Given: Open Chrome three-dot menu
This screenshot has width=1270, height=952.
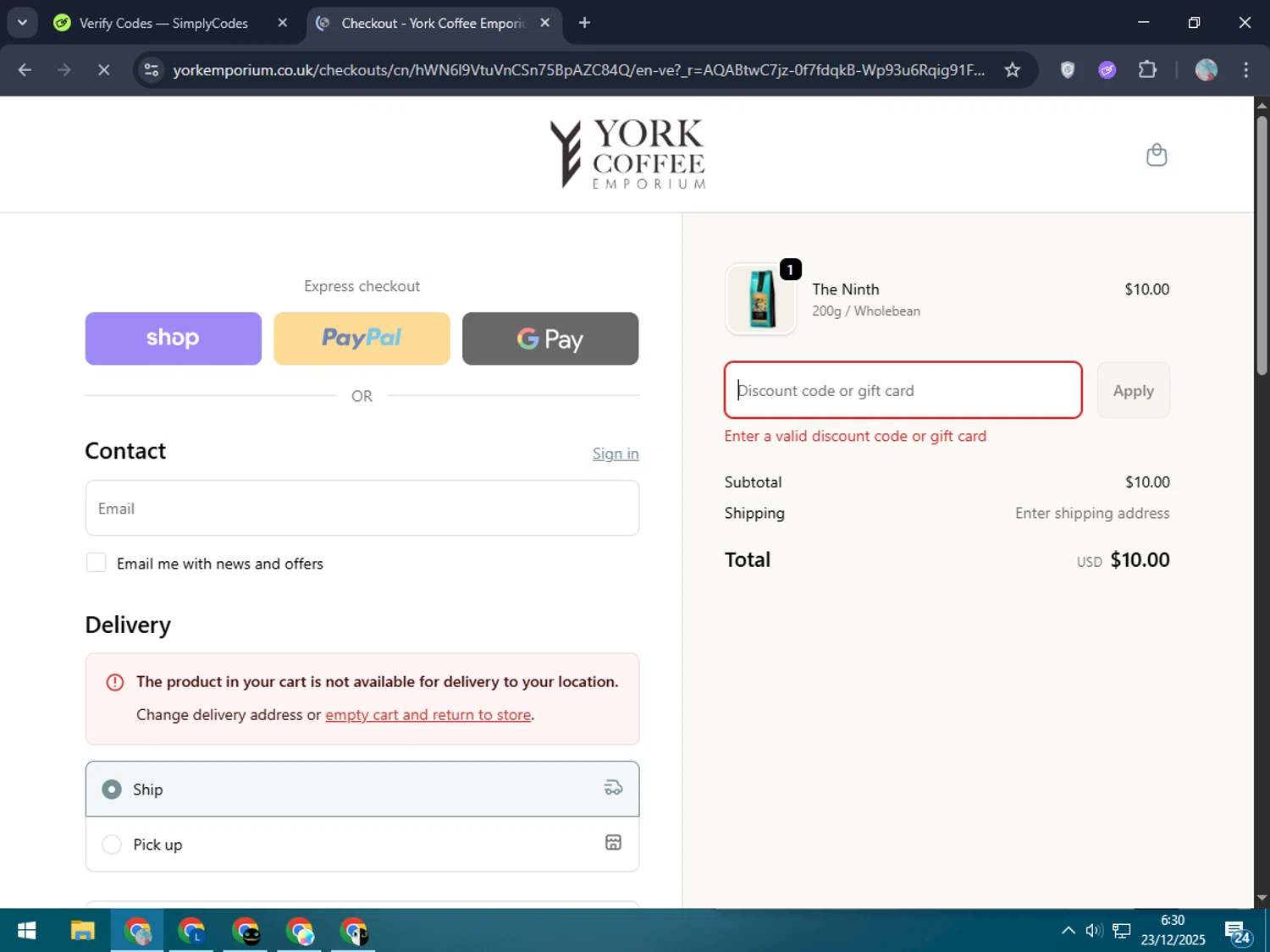Looking at the screenshot, I should point(1245,70).
